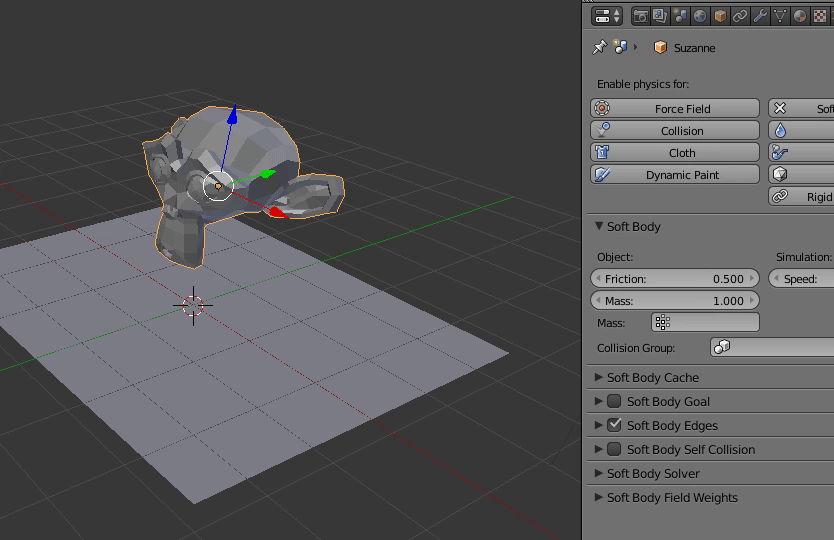The image size is (834, 540).
Task: Click the Force Field icon
Action: 602,109
